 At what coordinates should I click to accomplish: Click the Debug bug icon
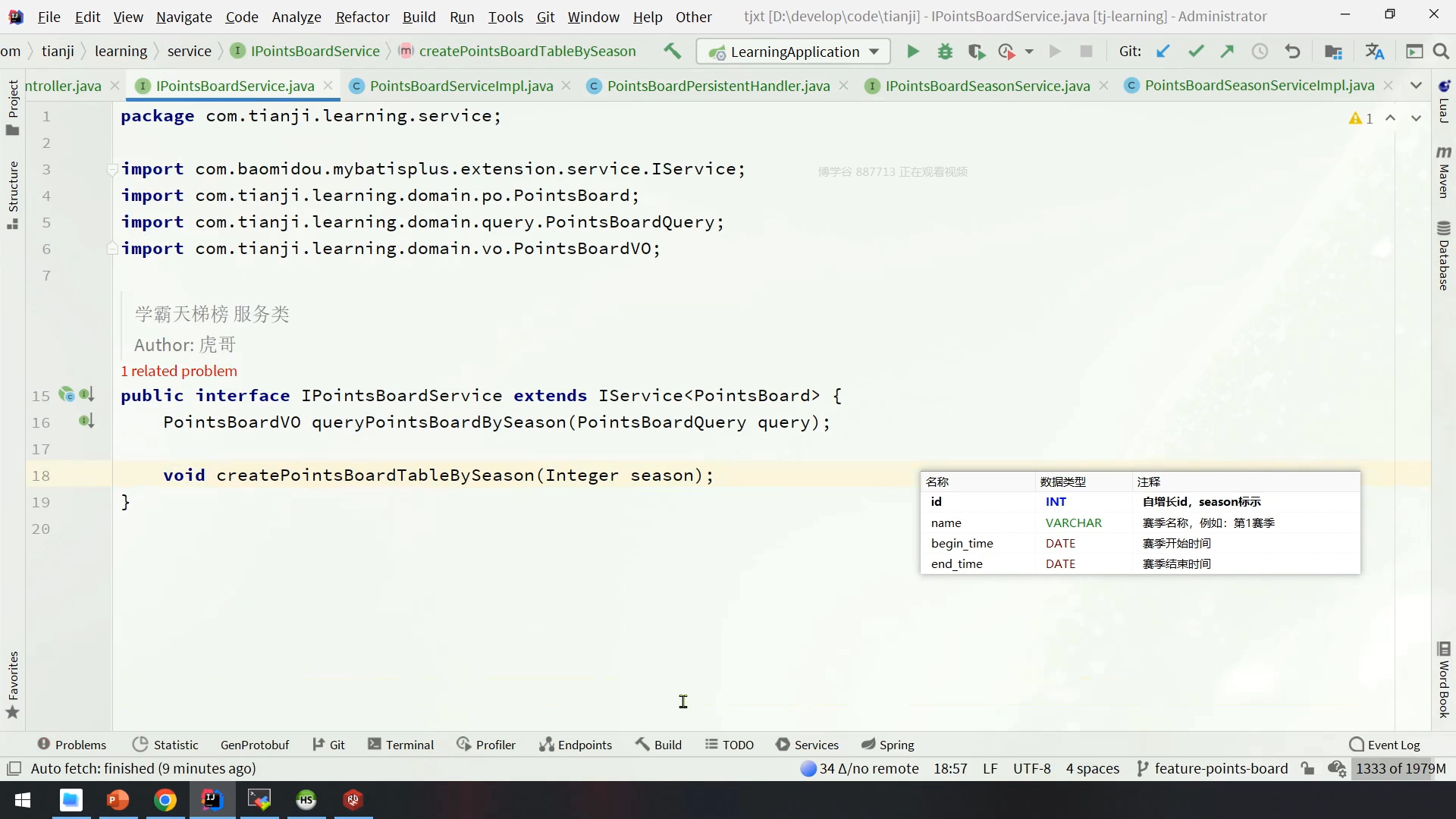(945, 52)
